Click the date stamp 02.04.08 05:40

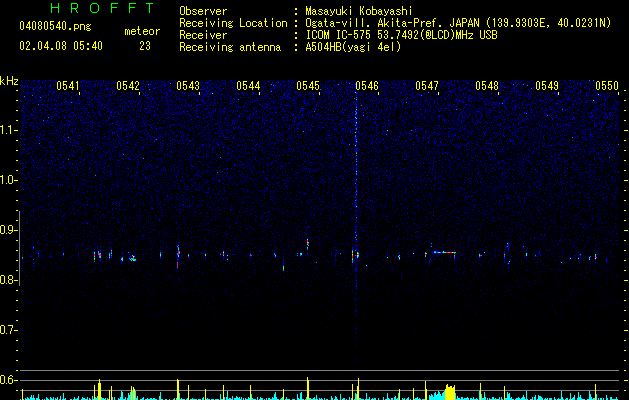point(61,46)
